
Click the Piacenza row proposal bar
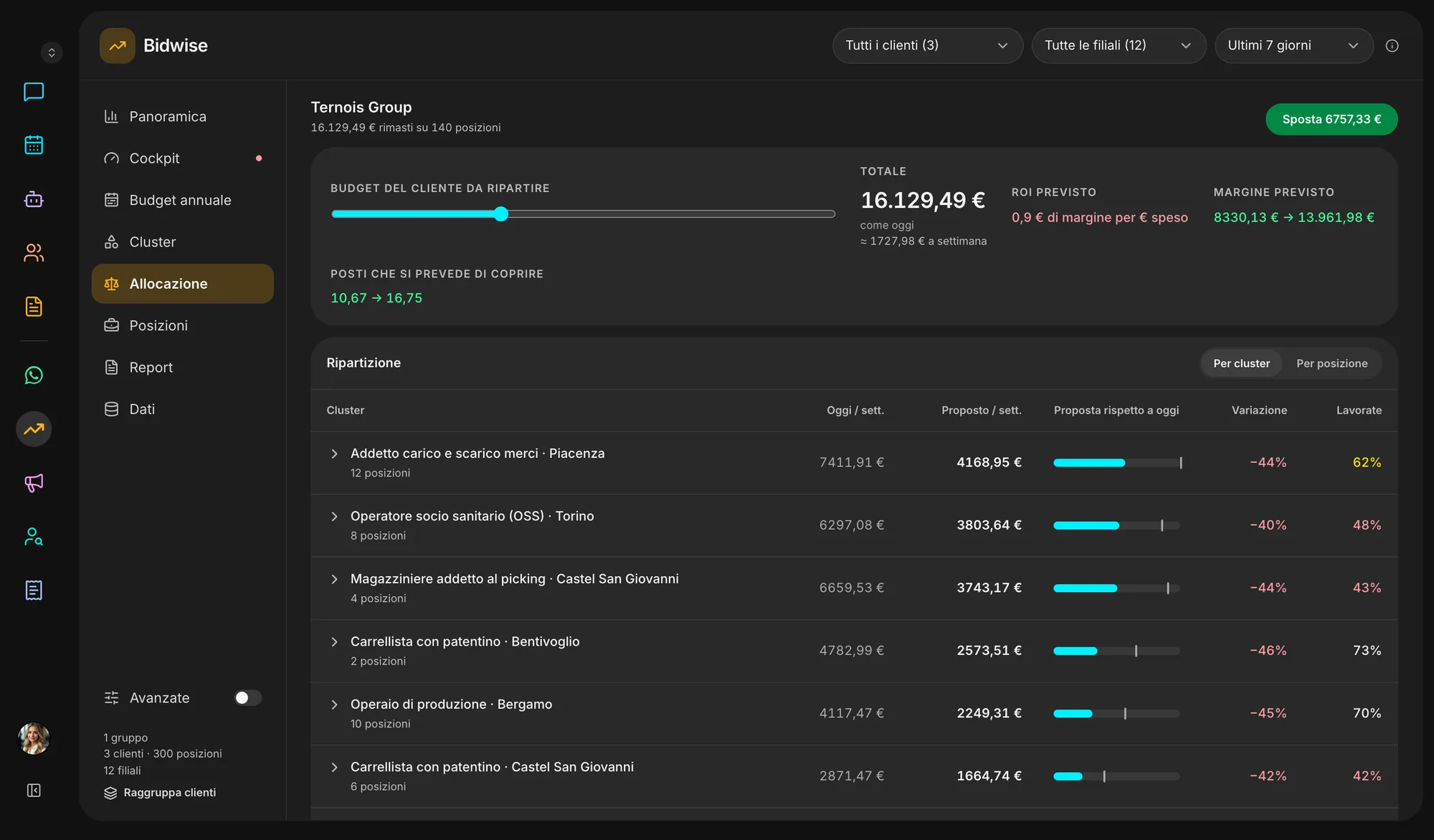pyautogui.click(x=1116, y=462)
